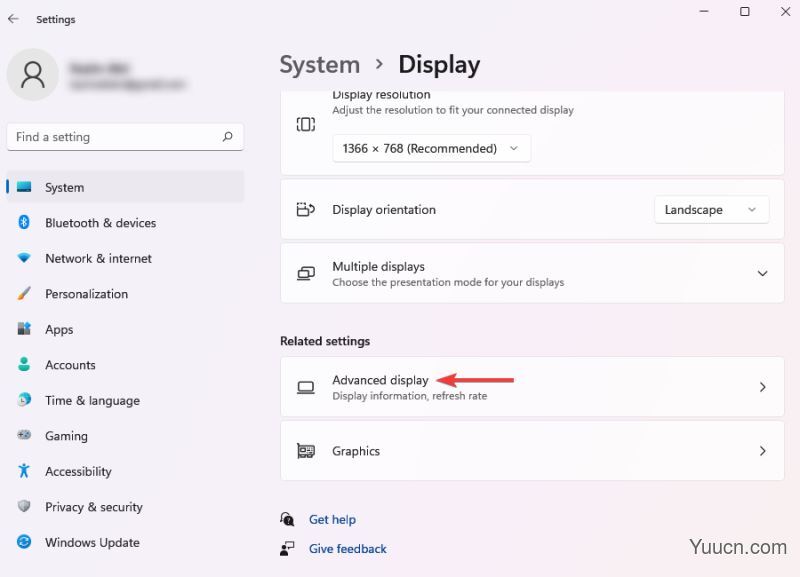Click the Multiple displays icon
This screenshot has width=800, height=577.
point(306,273)
